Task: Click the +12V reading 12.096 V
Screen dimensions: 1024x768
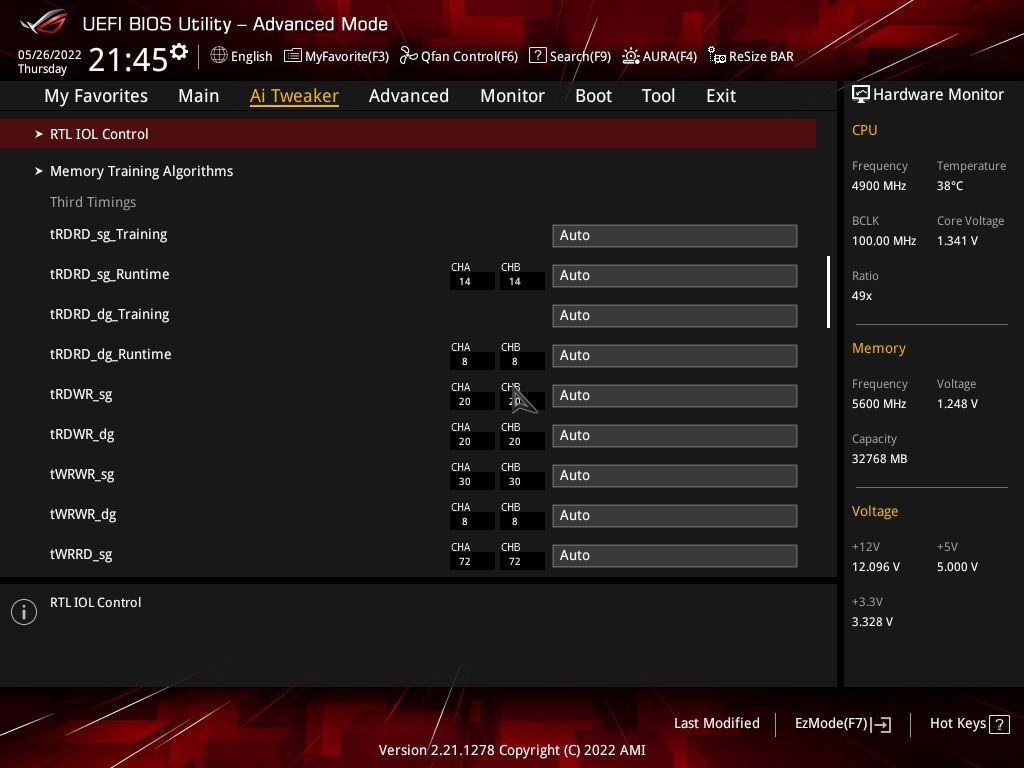Action: point(876,567)
